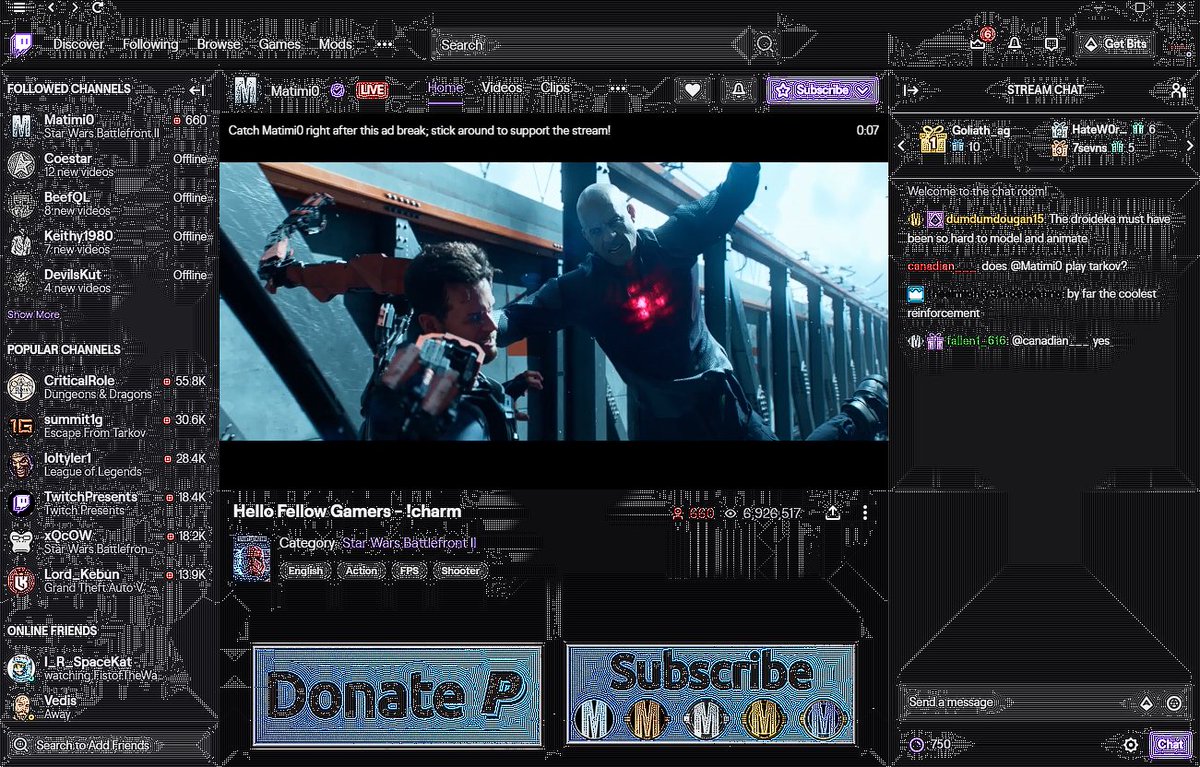This screenshot has height=767, width=1200.
Task: Click the Get Bits button
Action: [x=1116, y=44]
